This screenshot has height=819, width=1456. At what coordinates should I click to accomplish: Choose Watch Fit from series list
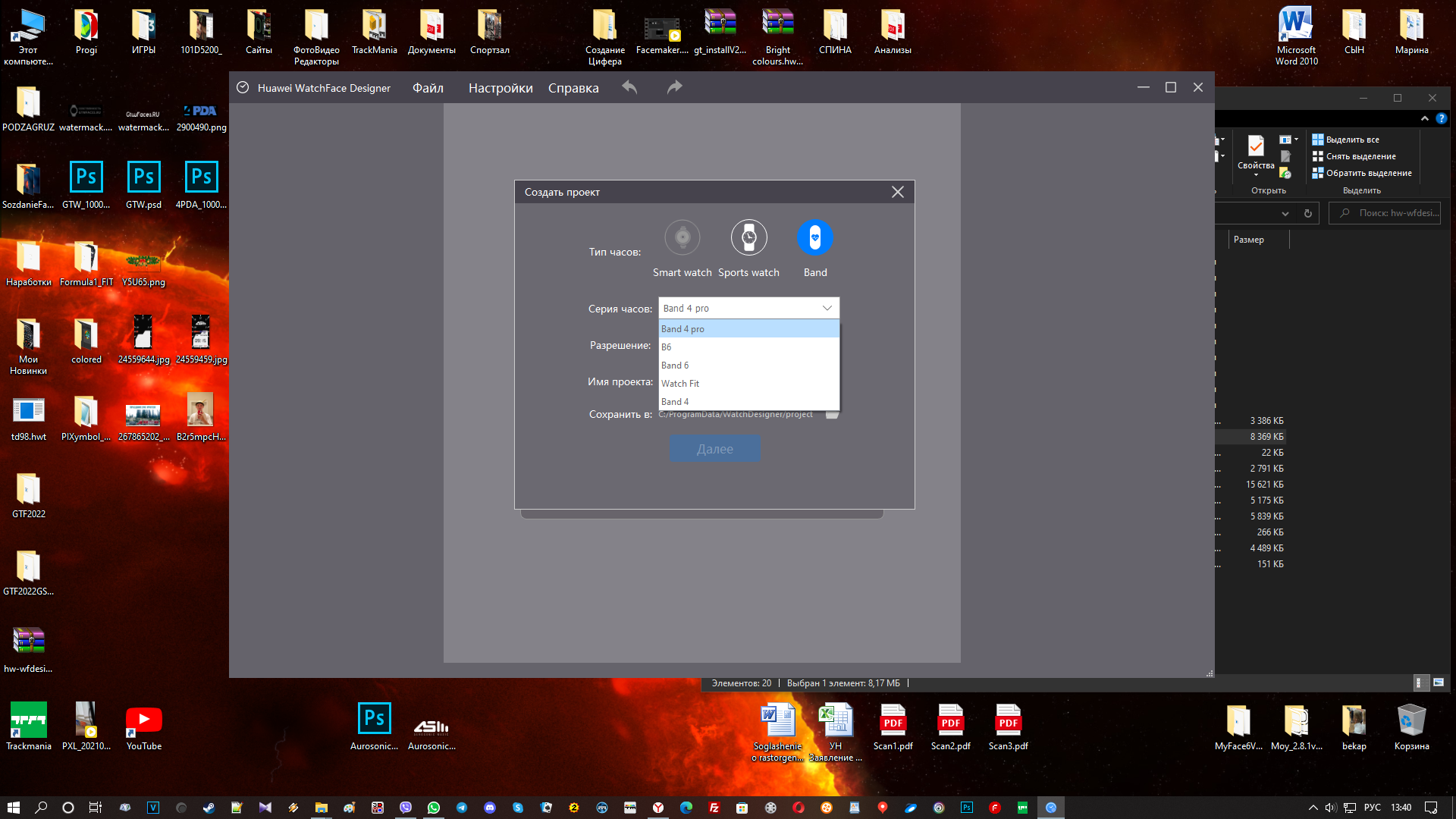(748, 383)
